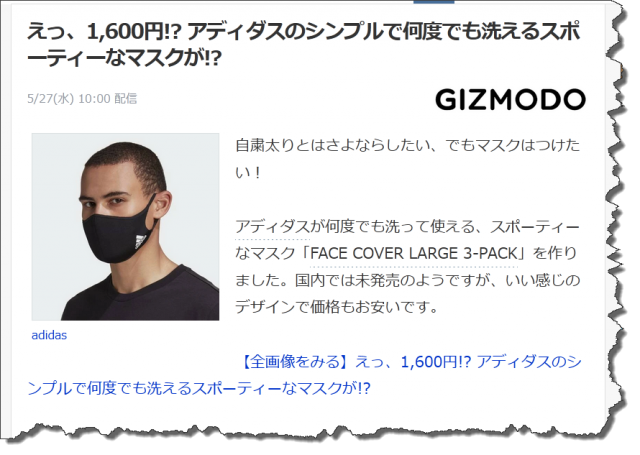The image size is (640, 455).
Task: Open the masked man product thumbnail
Action: (126, 226)
